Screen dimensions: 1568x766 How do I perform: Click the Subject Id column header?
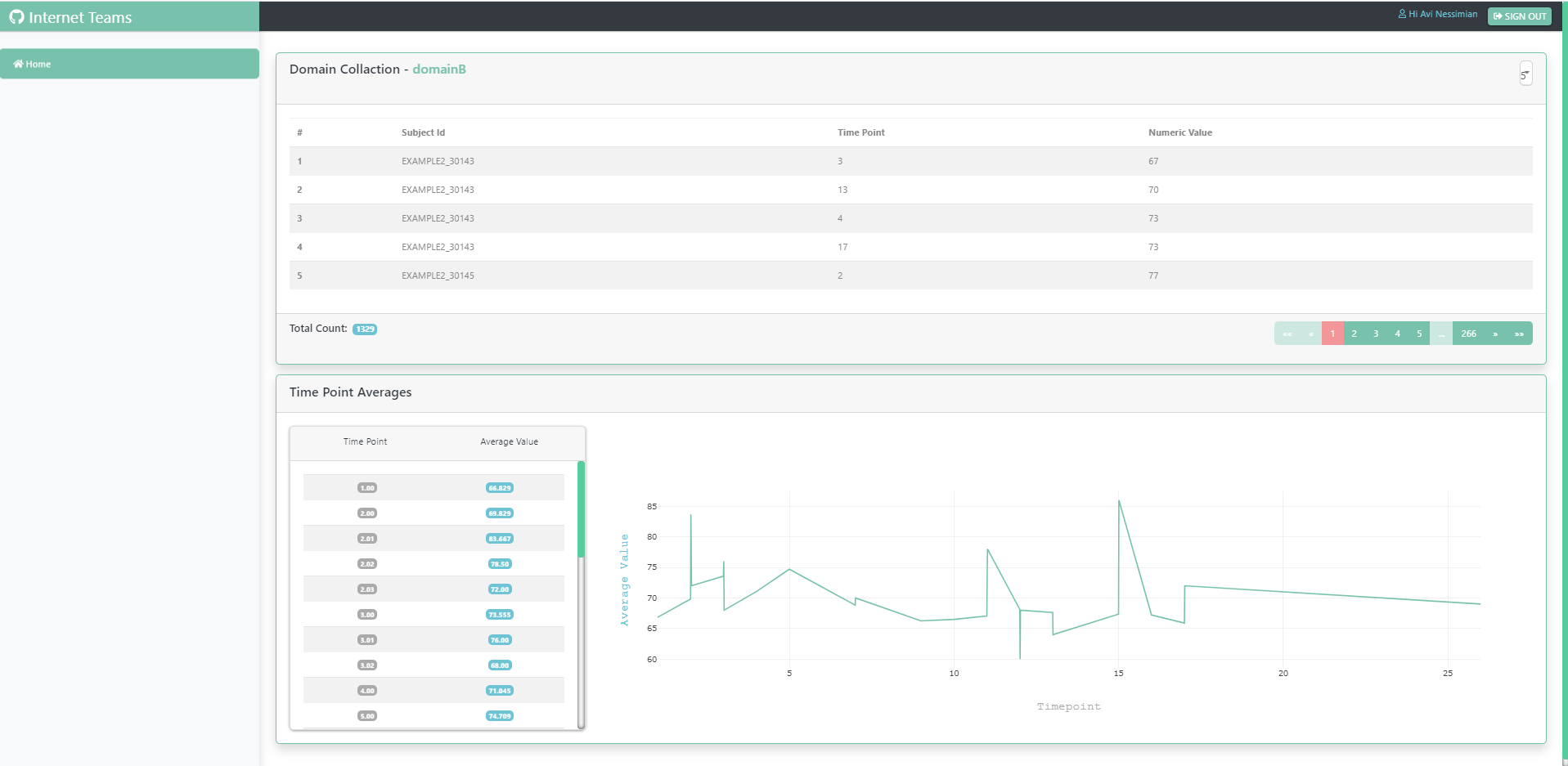point(423,132)
